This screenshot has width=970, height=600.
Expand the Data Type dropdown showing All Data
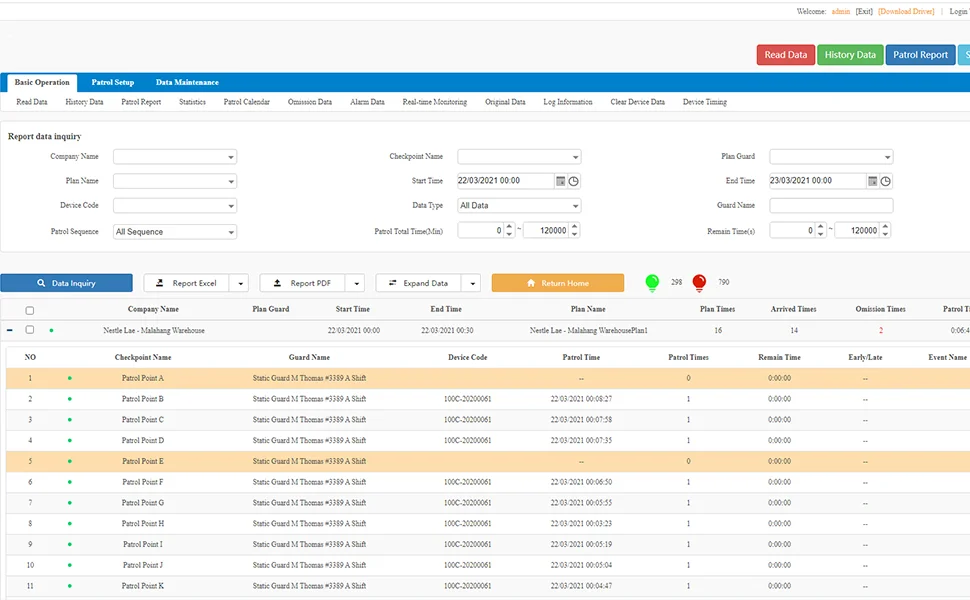coord(519,206)
